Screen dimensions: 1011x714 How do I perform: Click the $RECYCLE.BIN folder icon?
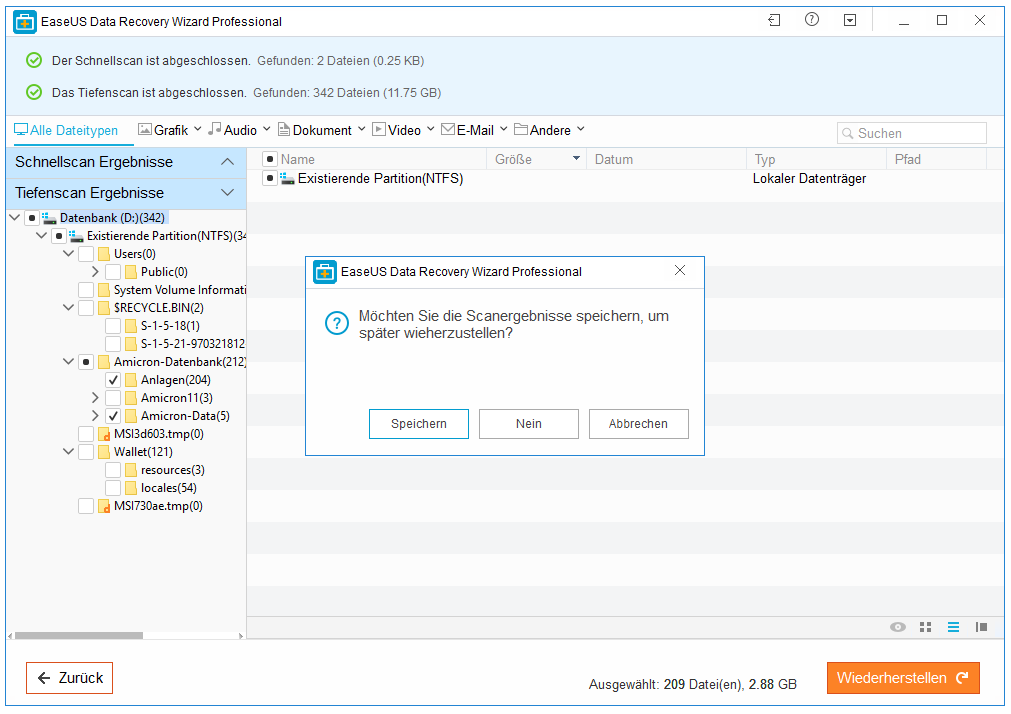tap(103, 308)
